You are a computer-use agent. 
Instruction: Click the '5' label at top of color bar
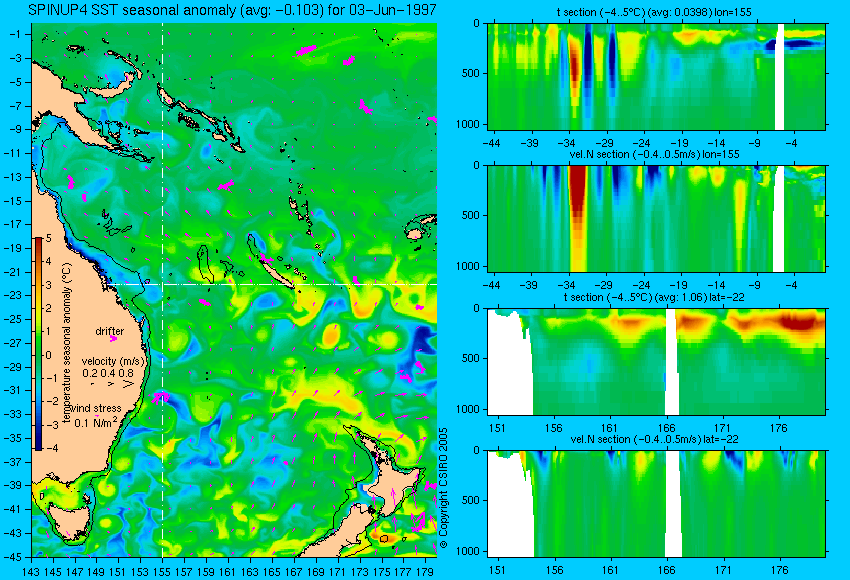[49, 238]
